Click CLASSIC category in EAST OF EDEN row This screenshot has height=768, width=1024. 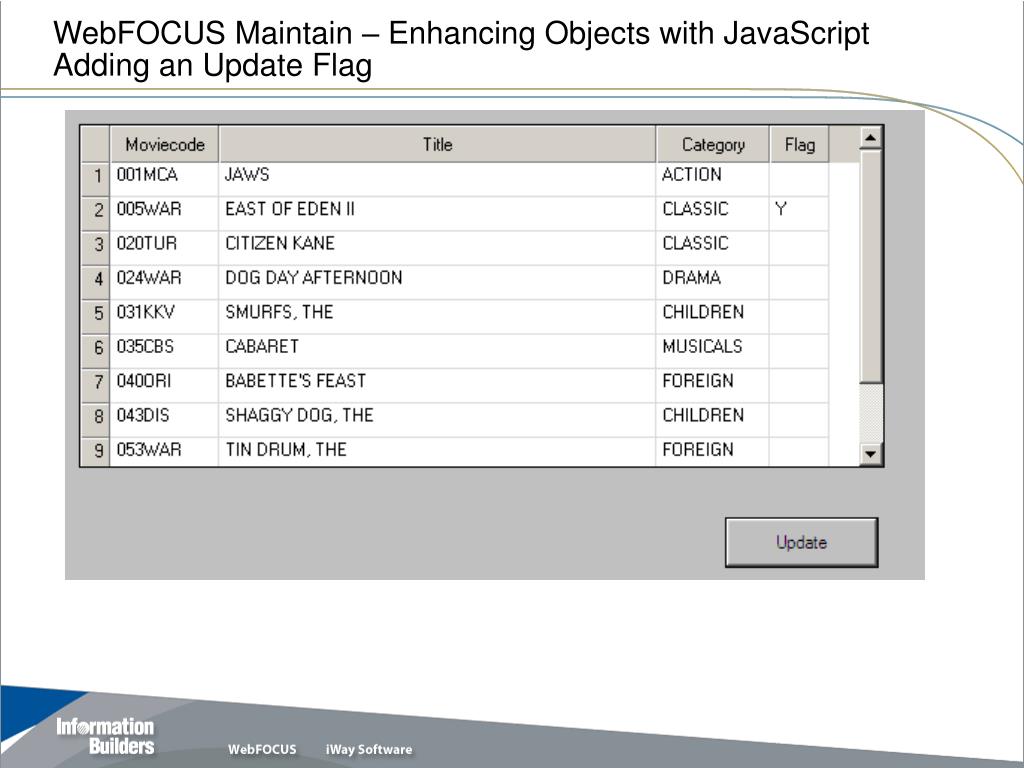(712, 214)
